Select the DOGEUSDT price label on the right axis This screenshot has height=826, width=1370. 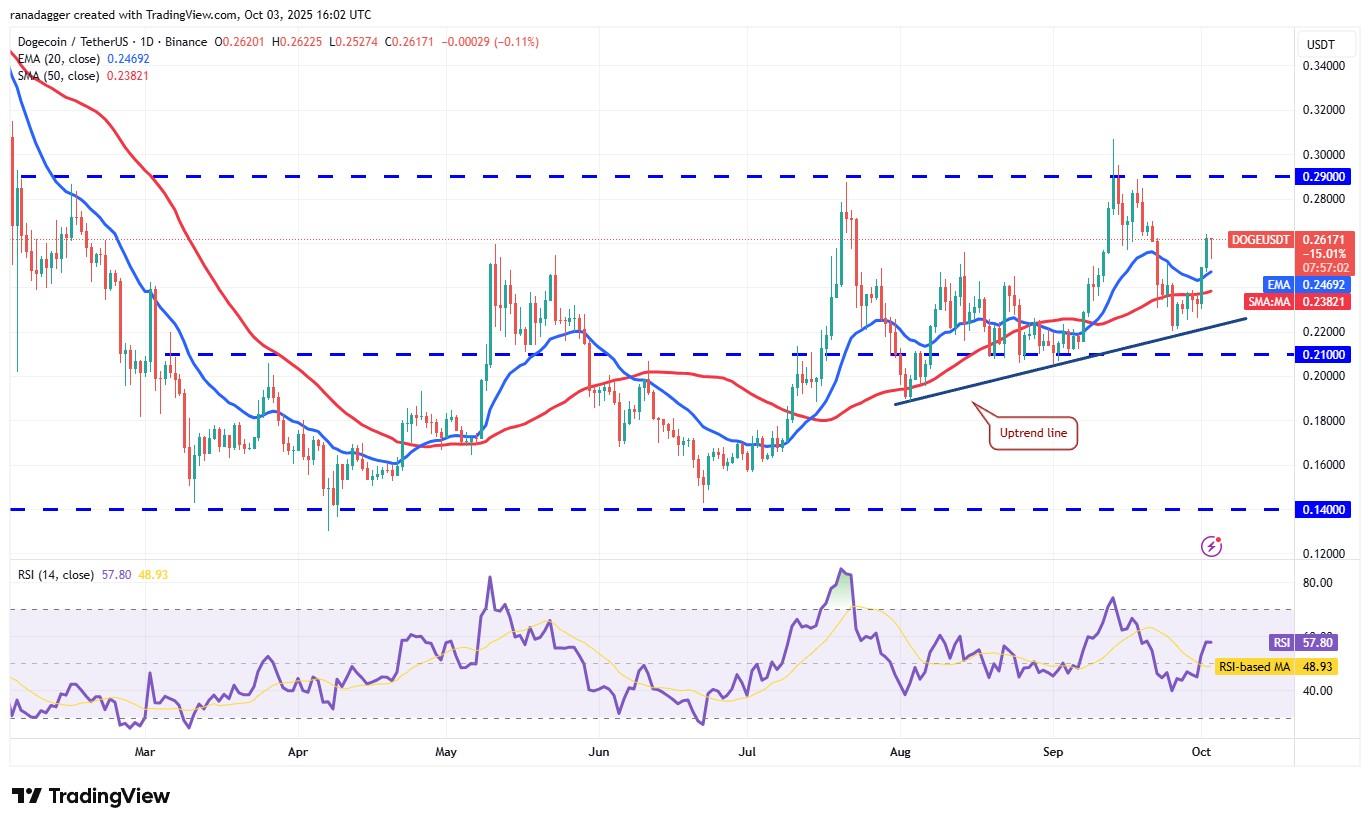[x=1260, y=240]
